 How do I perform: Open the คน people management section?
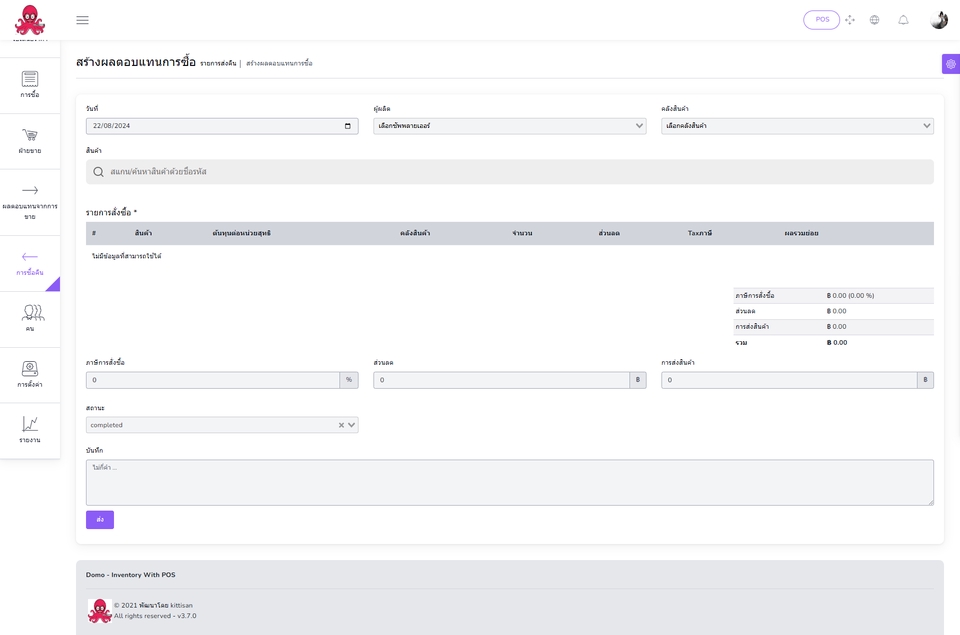coord(30,316)
